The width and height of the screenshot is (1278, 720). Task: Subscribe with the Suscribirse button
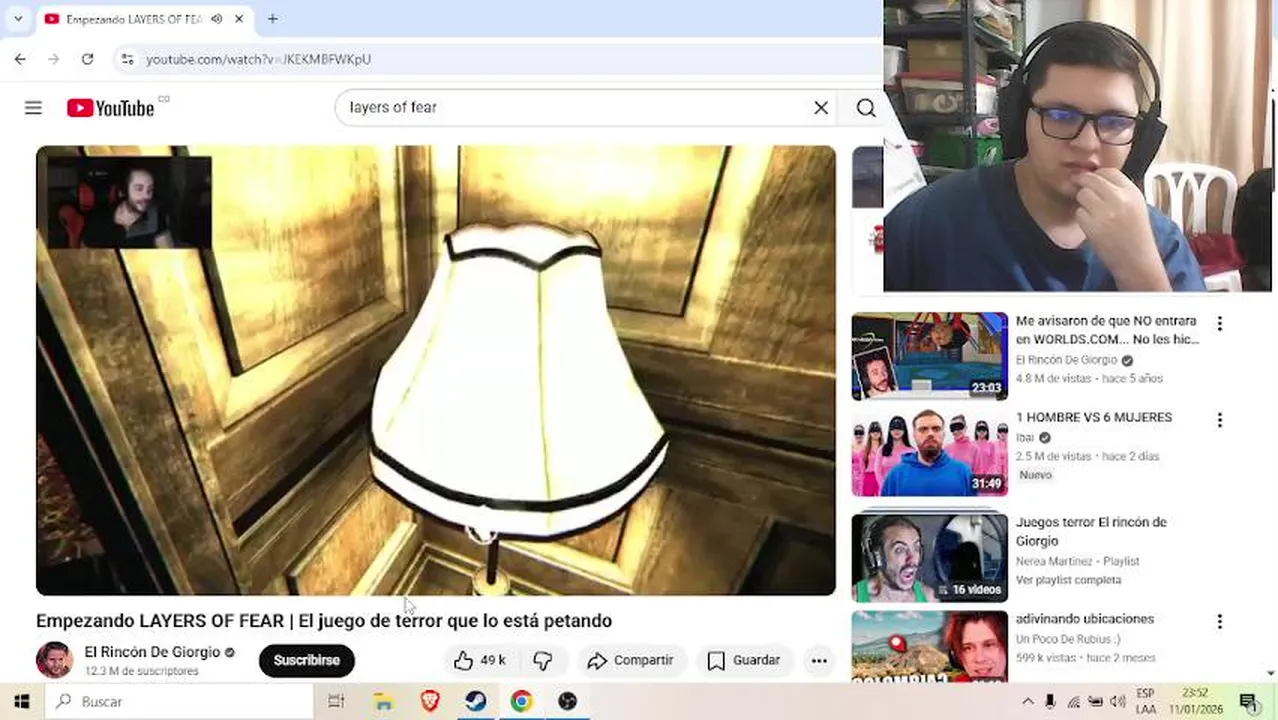[x=307, y=660]
